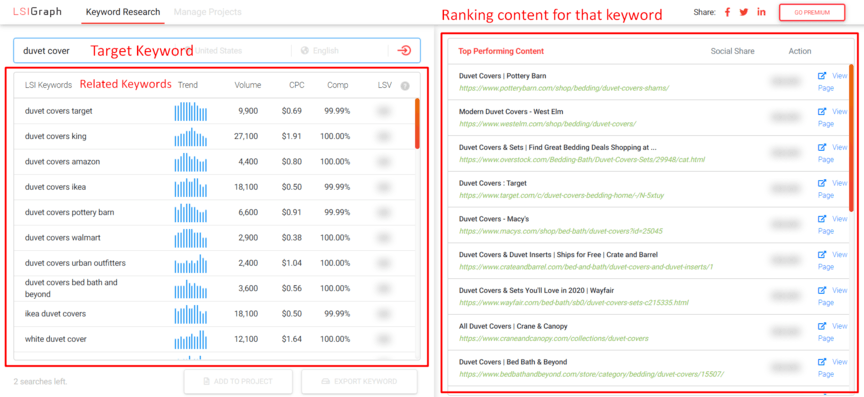This screenshot has width=864, height=397.
Task: Open the Wayfair View Page icon
Action: [822, 291]
